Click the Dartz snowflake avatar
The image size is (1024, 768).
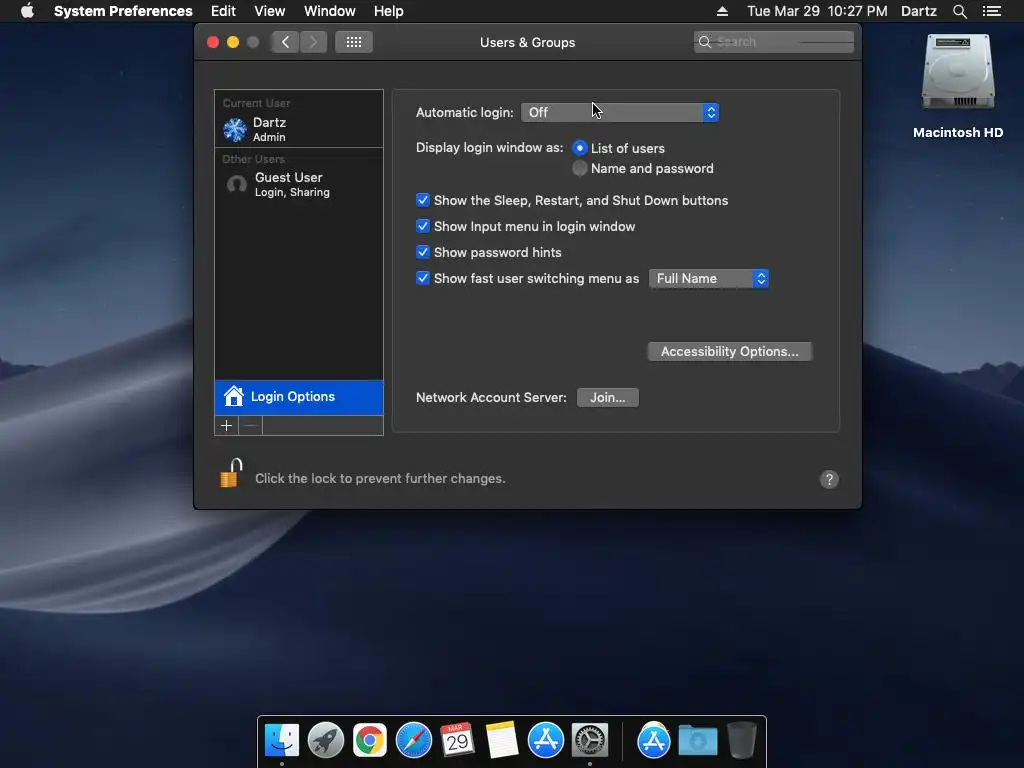235,129
